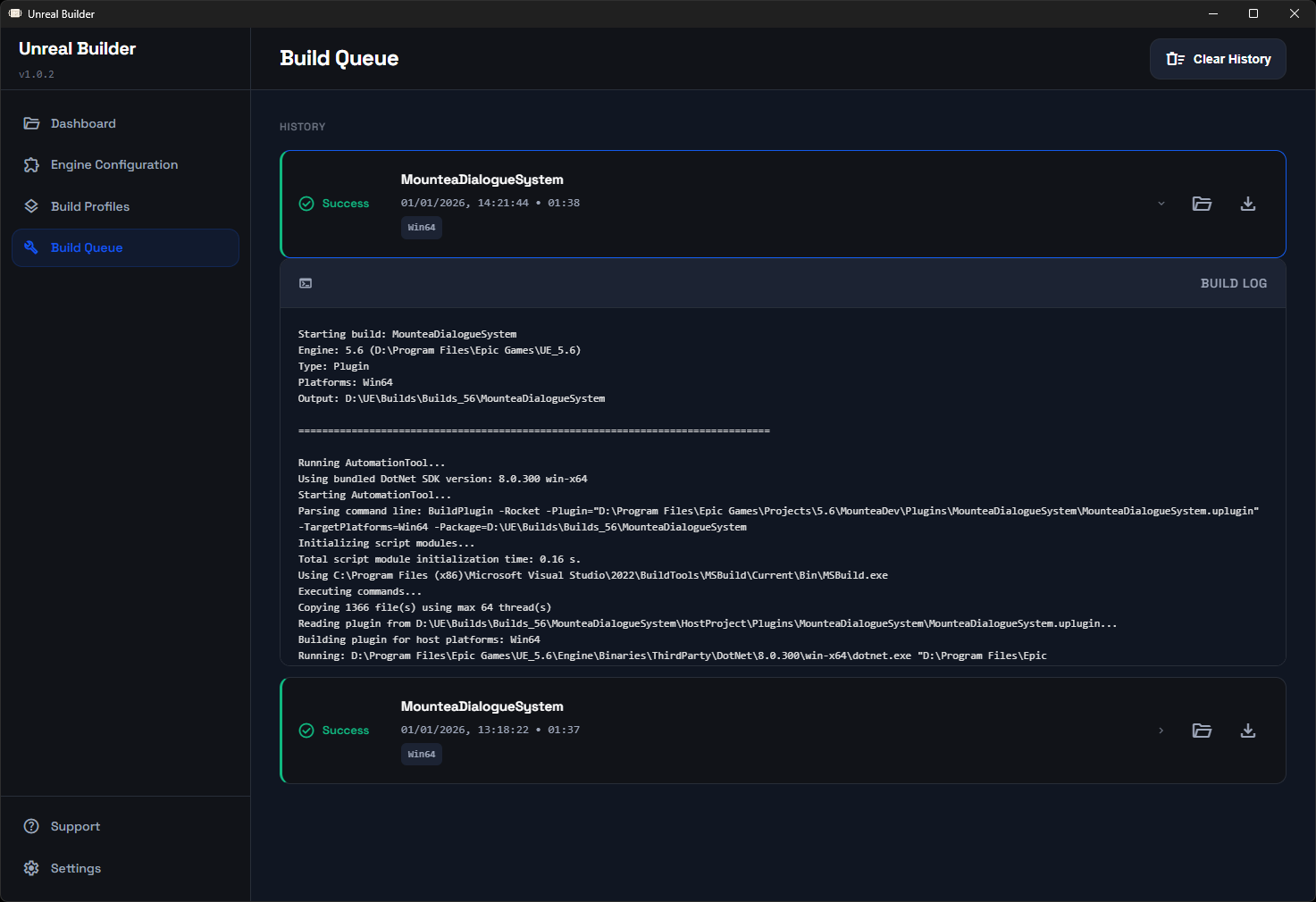Image resolution: width=1316 pixels, height=902 pixels.
Task: Click log line 'Type: Plugin'
Action: tap(333, 366)
